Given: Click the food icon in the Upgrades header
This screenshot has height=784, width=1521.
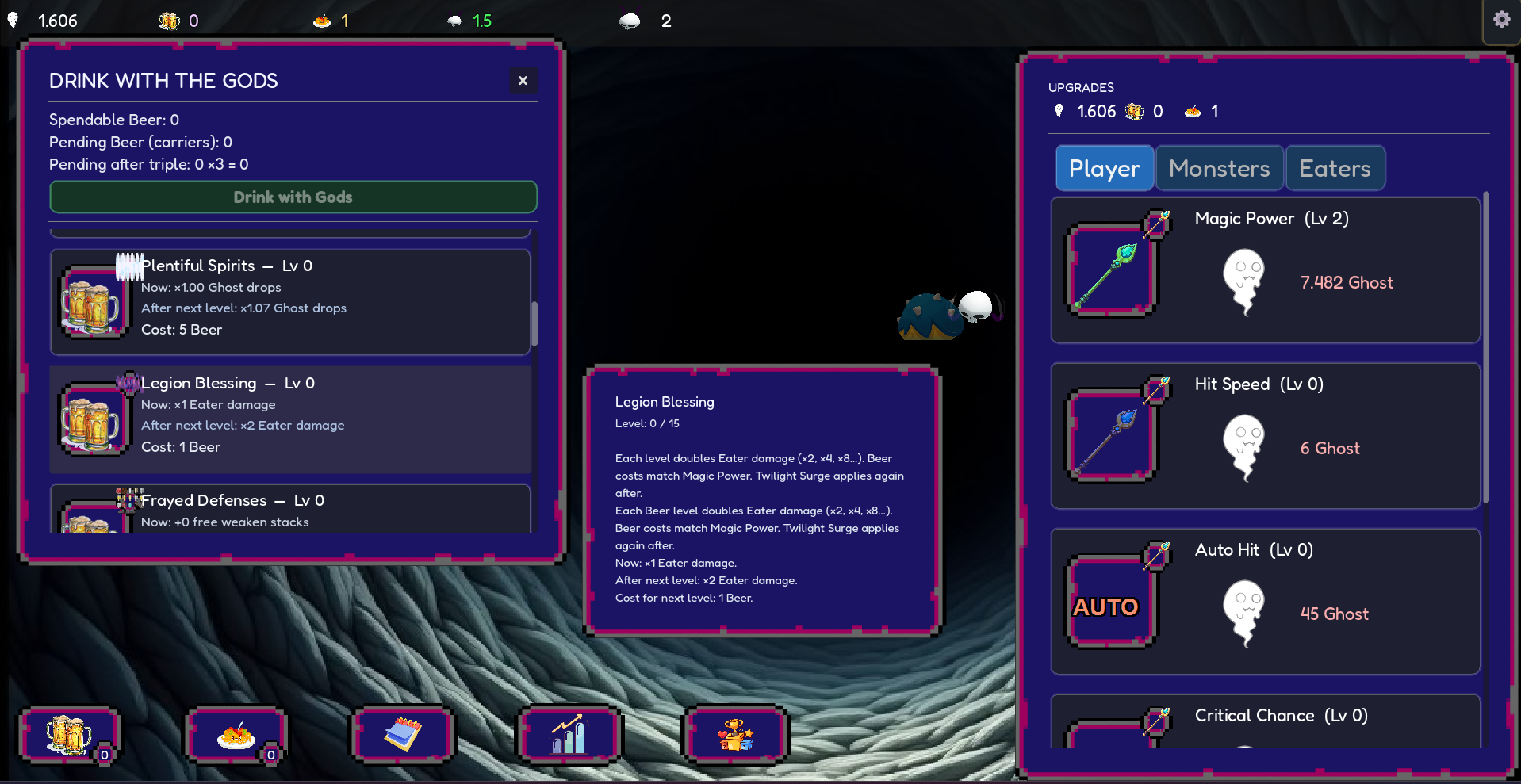Looking at the screenshot, I should pos(1193,112).
